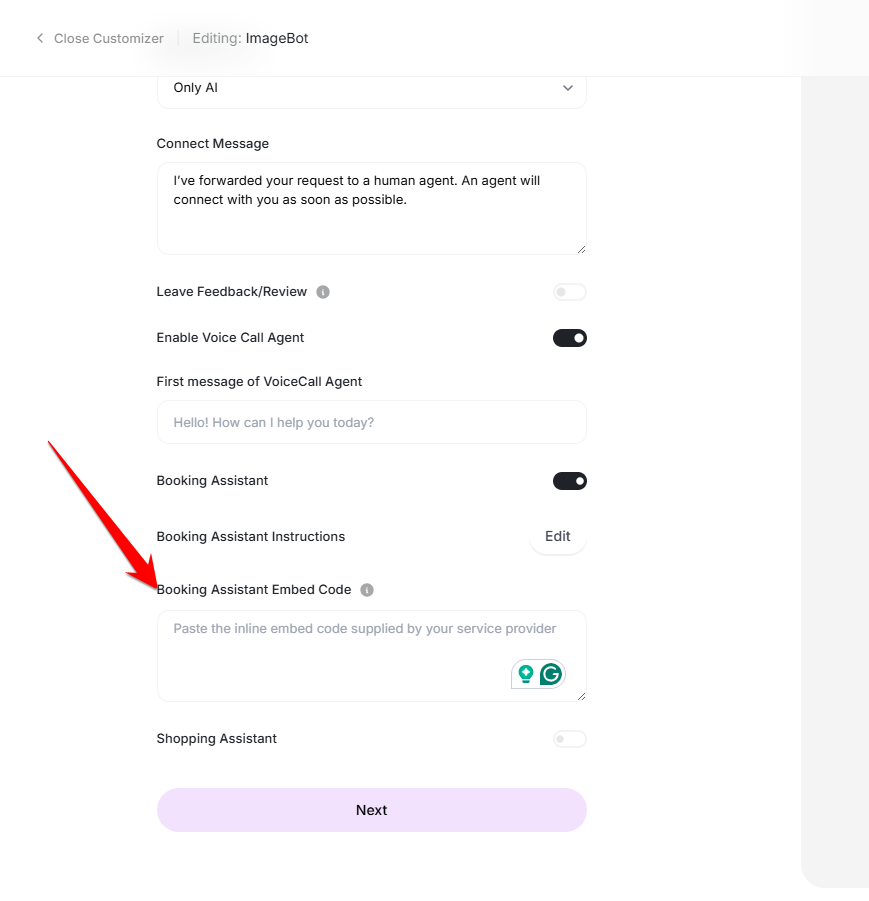The height and width of the screenshot is (901, 869).
Task: Click the chevron arrow in Only AI field
Action: [x=568, y=88]
